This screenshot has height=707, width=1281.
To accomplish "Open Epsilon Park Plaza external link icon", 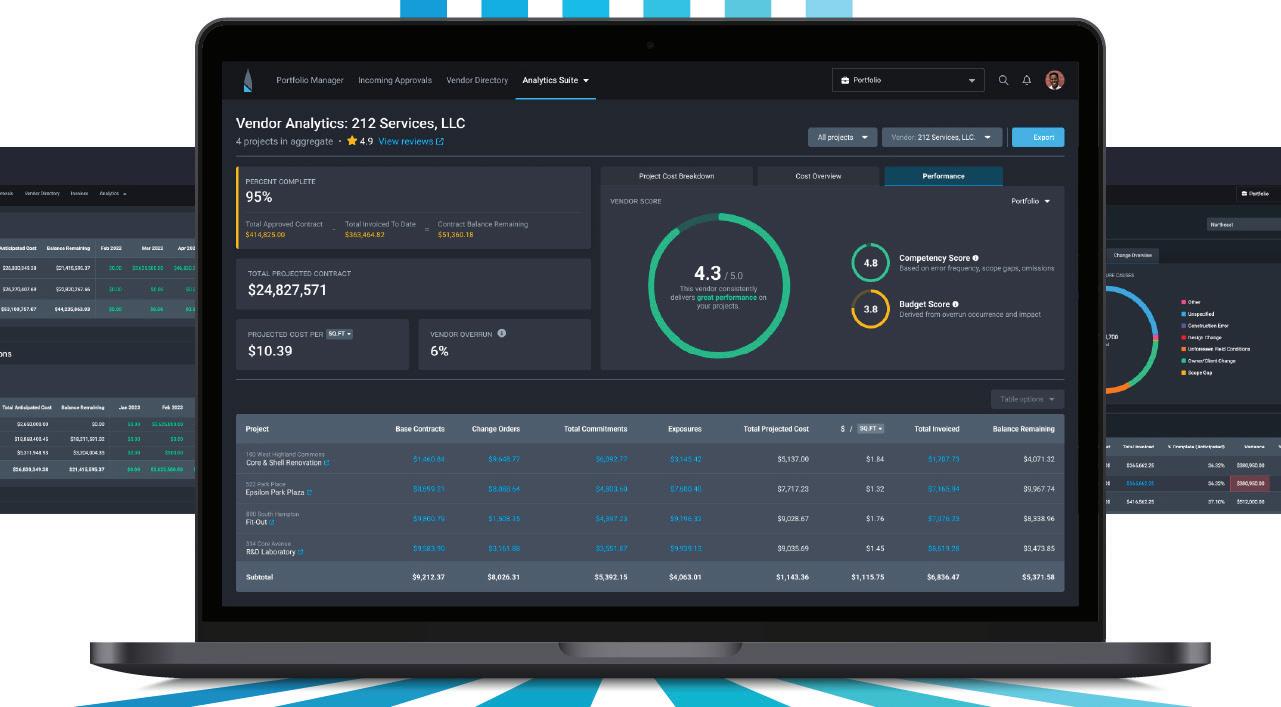I will (x=309, y=493).
